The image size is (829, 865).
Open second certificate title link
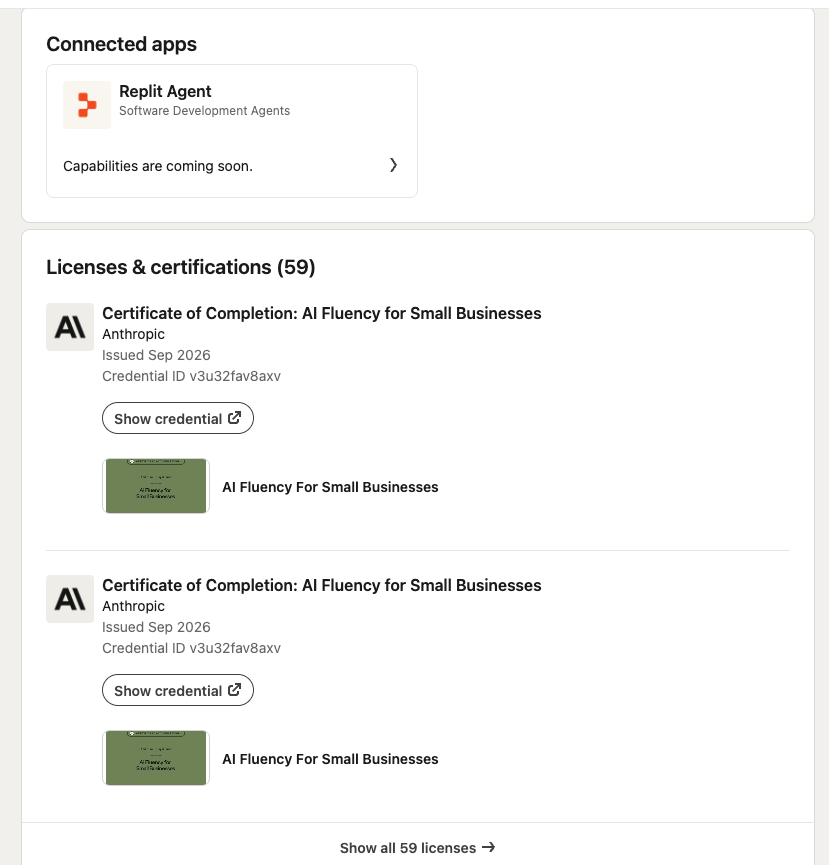tap(322, 585)
